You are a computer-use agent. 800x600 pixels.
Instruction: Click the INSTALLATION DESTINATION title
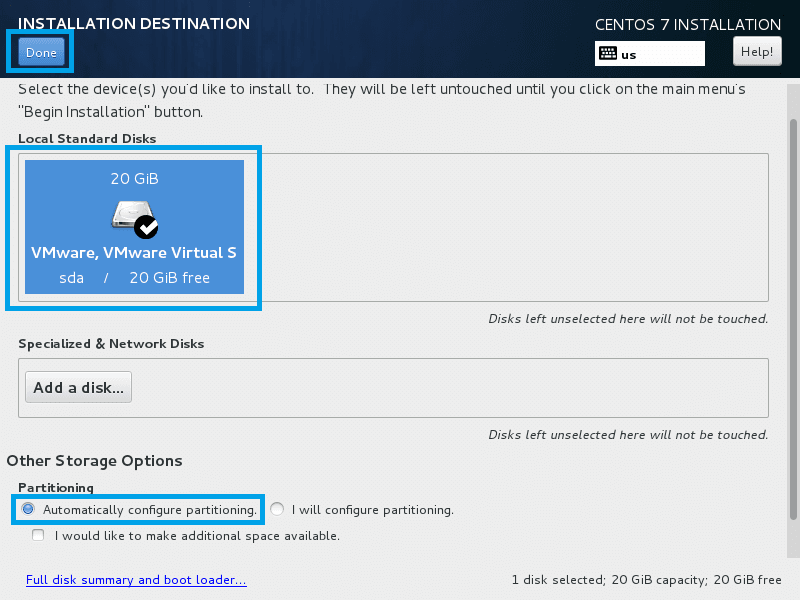(134, 23)
